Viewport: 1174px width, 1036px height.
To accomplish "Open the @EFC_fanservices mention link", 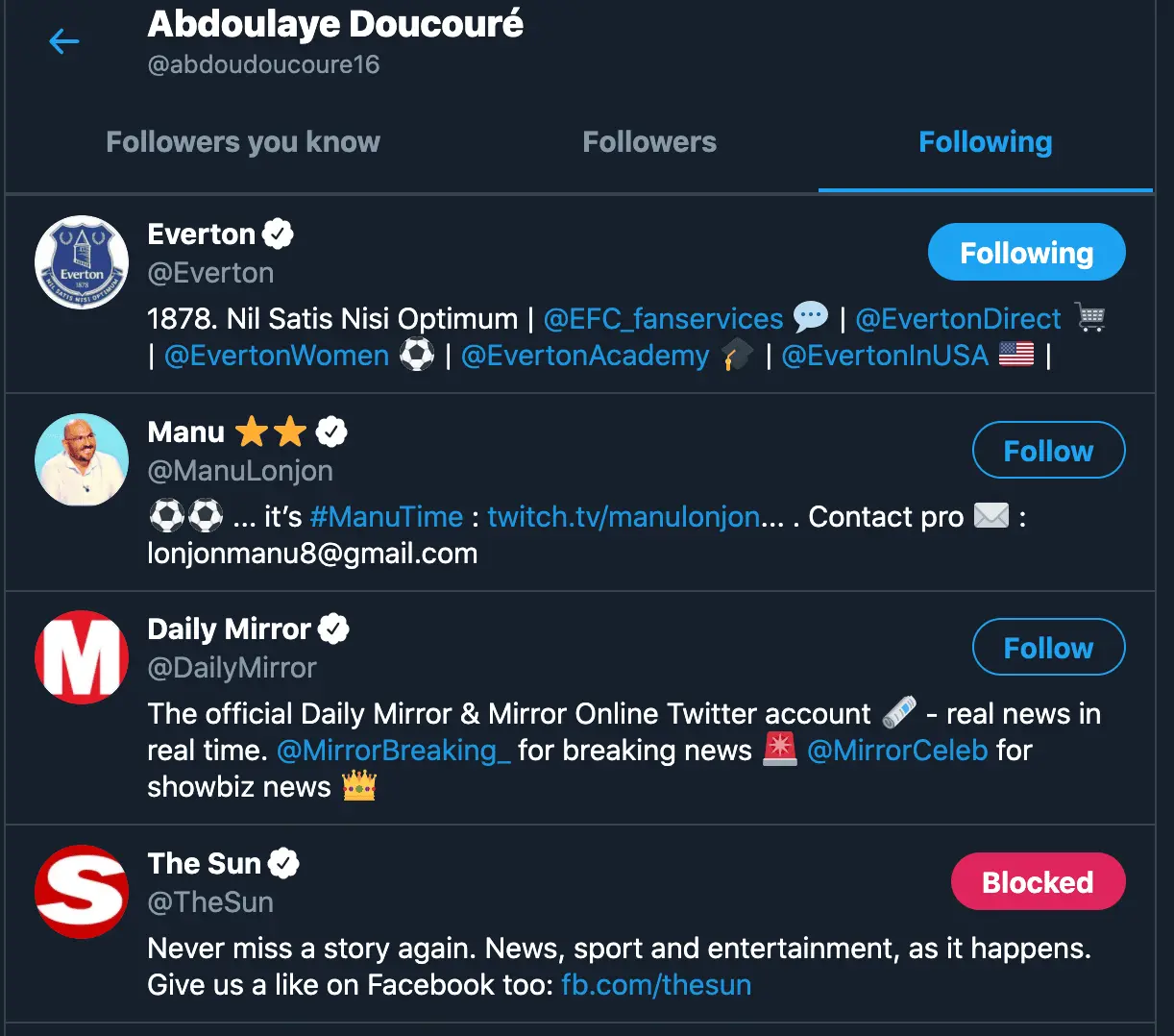I will point(663,318).
